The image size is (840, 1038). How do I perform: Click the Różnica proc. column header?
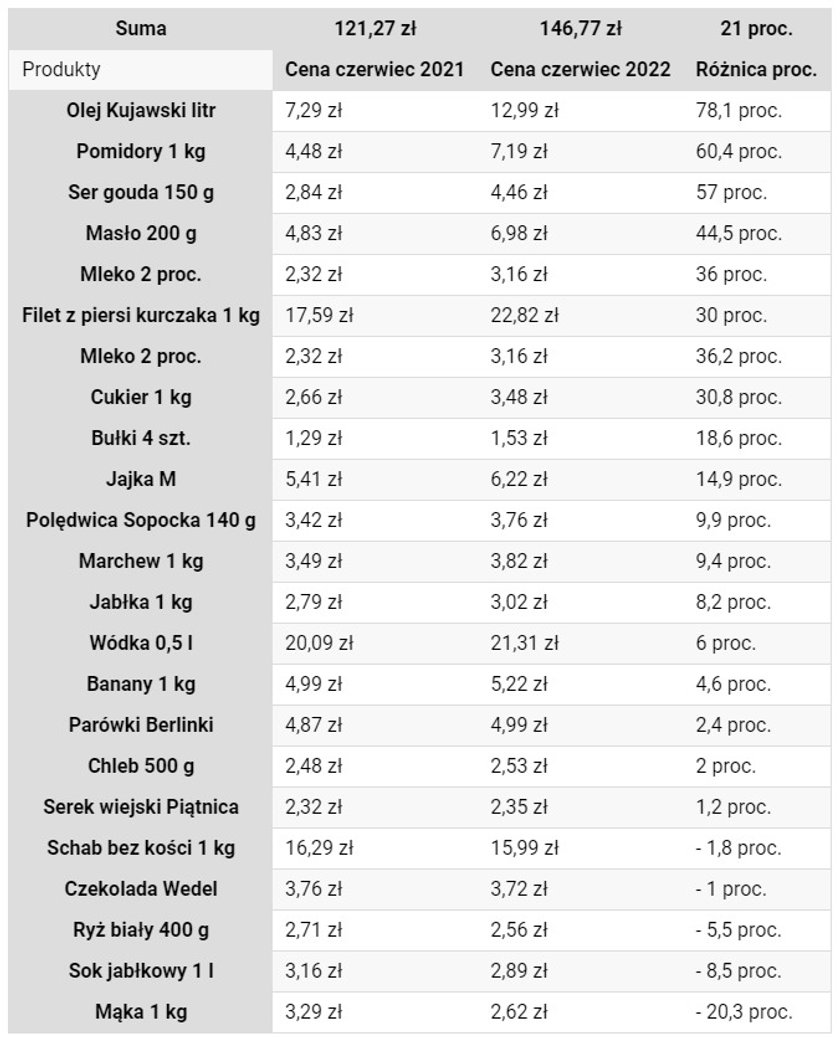[756, 70]
